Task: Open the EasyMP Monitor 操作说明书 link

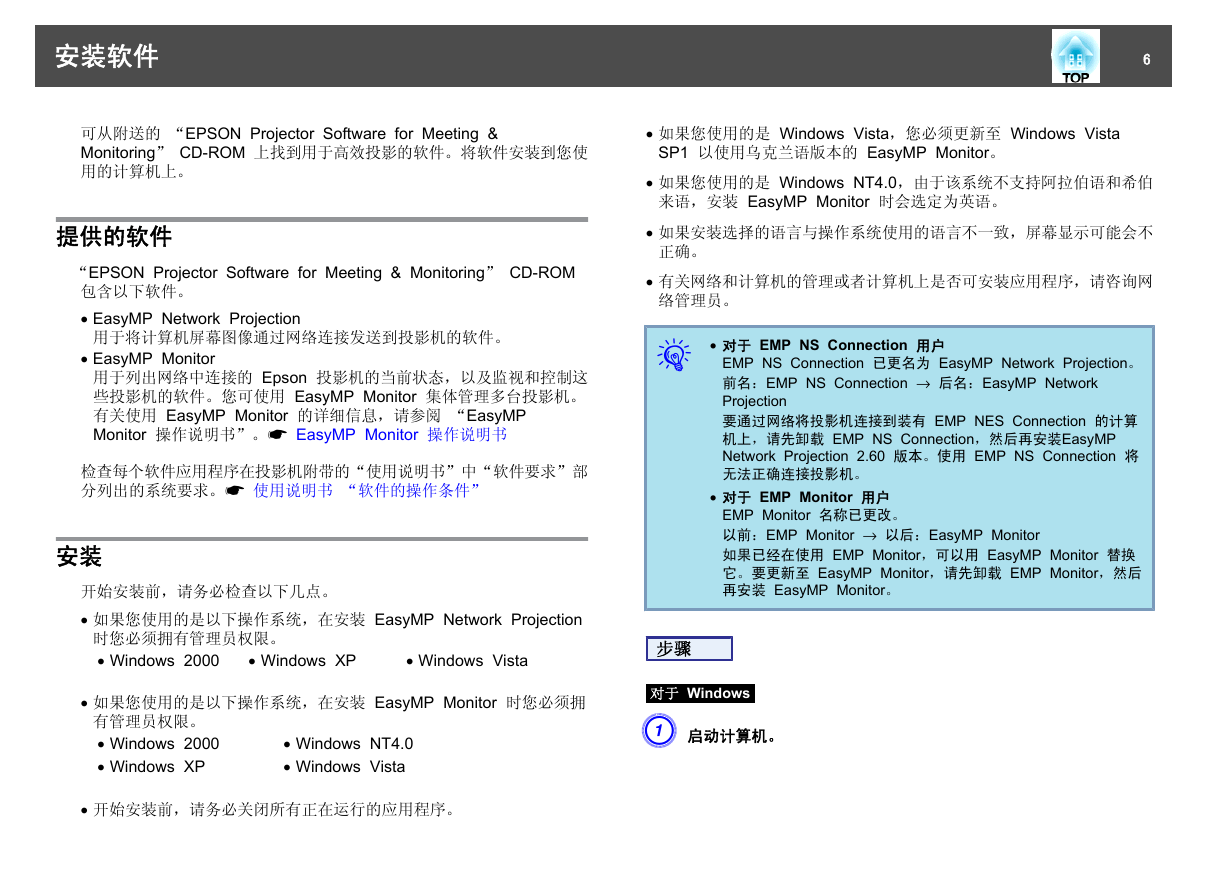Action: point(402,435)
